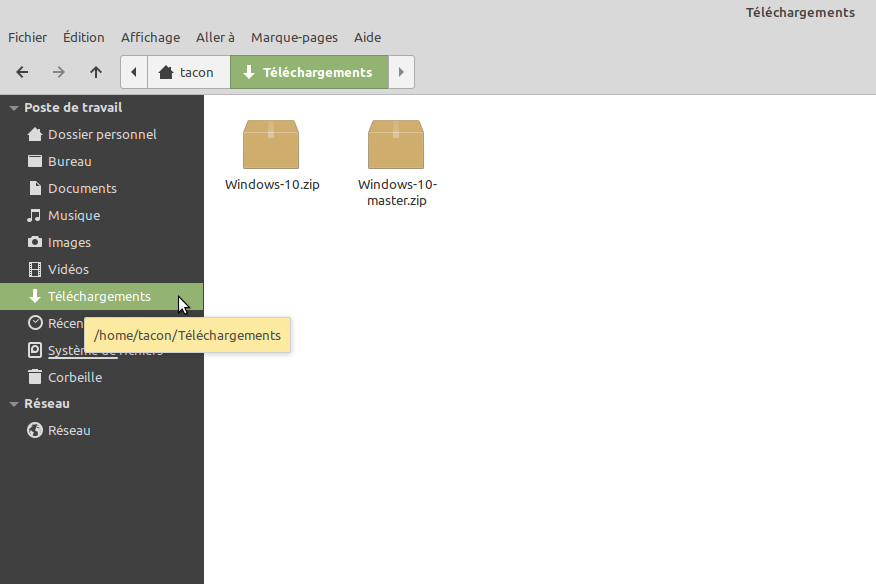Image resolution: width=876 pixels, height=584 pixels.
Task: Click the Forward navigation arrow
Action: [59, 72]
